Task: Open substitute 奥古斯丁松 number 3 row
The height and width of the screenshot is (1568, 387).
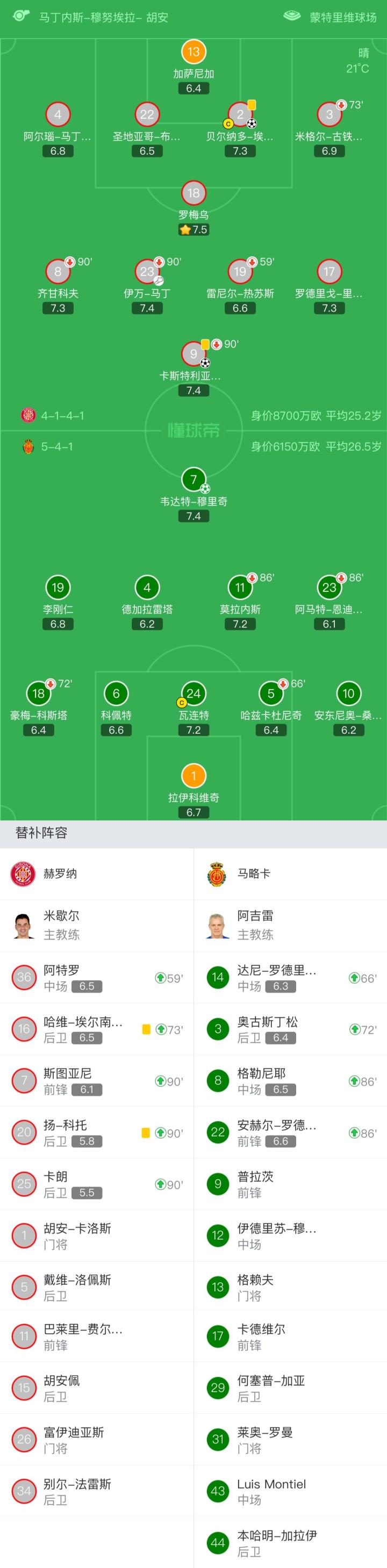Action: pos(290,1029)
